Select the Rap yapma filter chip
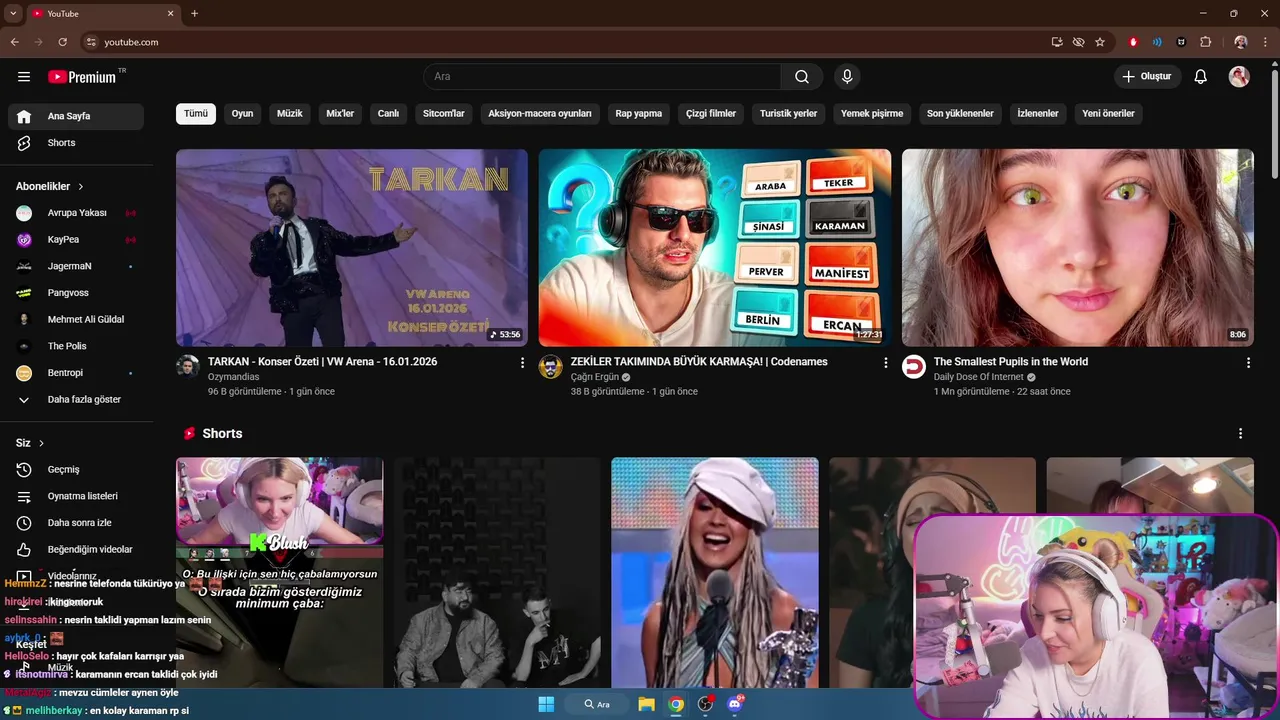 pos(639,114)
